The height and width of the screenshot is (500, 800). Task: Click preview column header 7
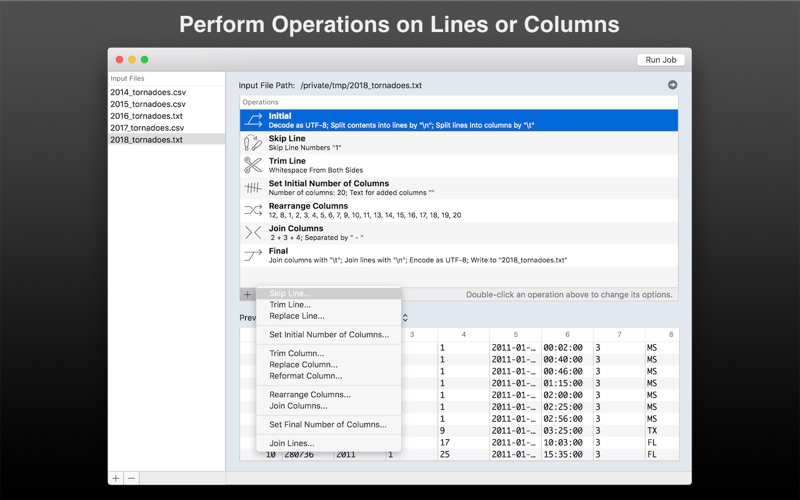pyautogui.click(x=619, y=334)
